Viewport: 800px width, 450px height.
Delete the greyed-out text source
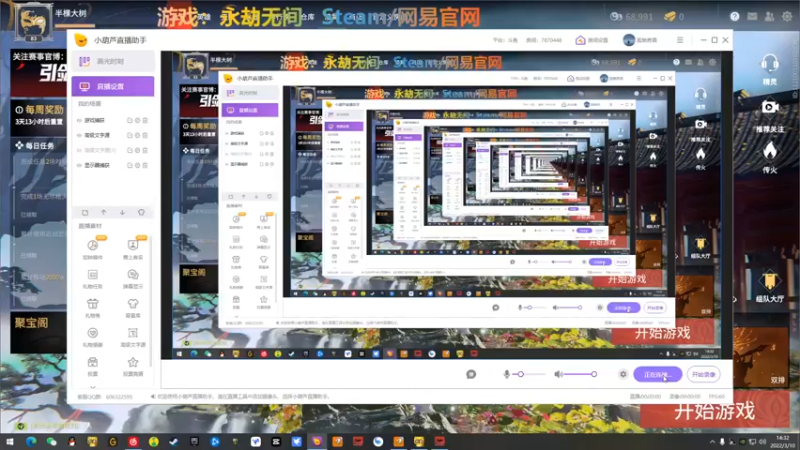145,151
